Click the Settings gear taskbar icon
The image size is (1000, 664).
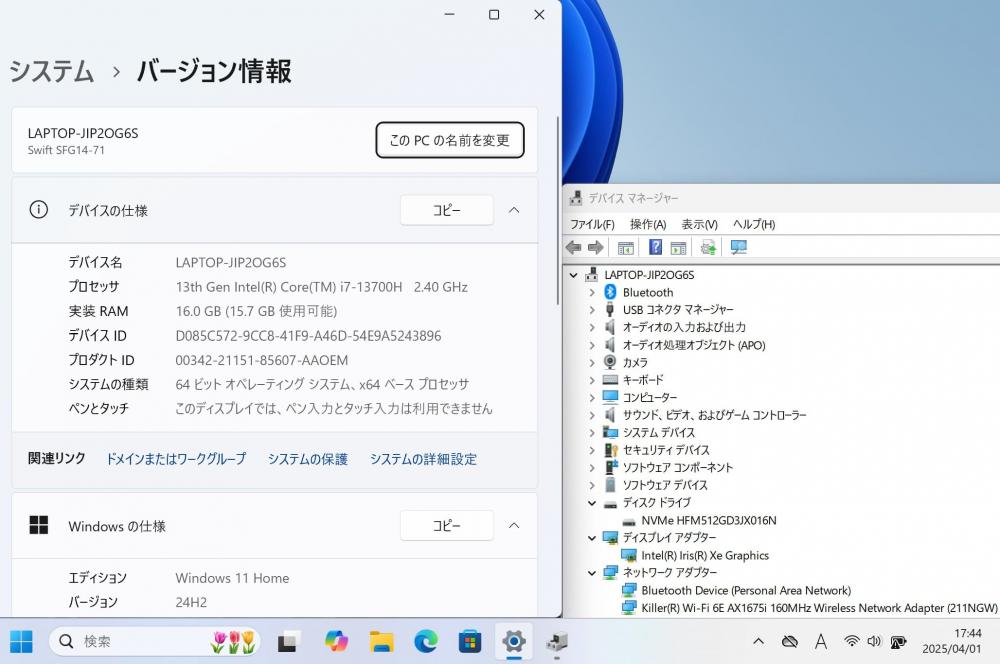513,641
